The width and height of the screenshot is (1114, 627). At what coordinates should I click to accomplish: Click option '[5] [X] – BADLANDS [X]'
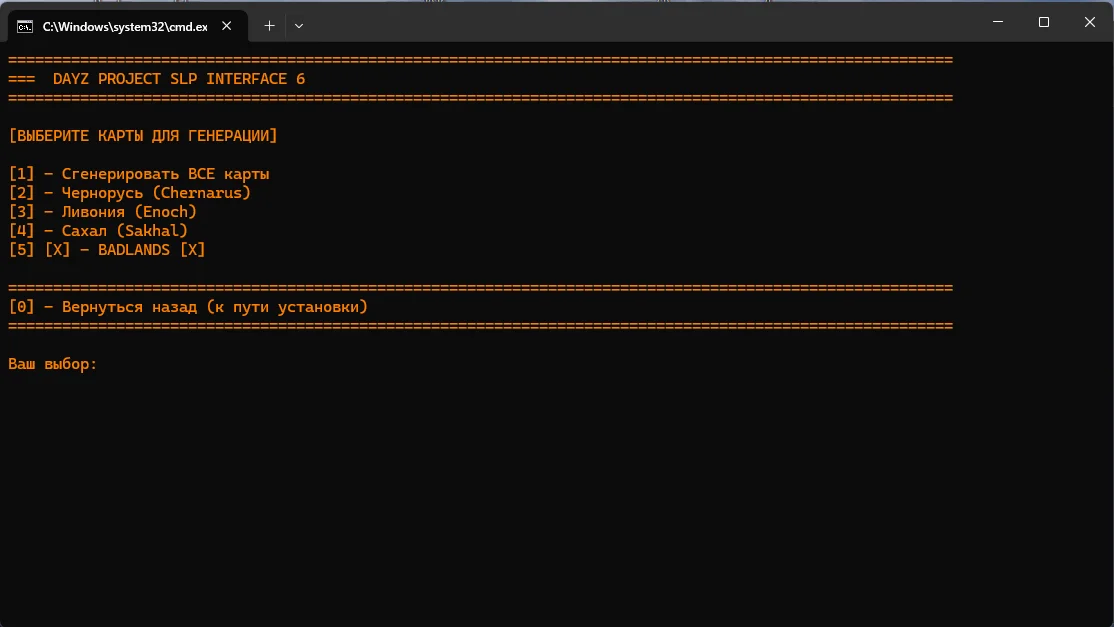107,250
